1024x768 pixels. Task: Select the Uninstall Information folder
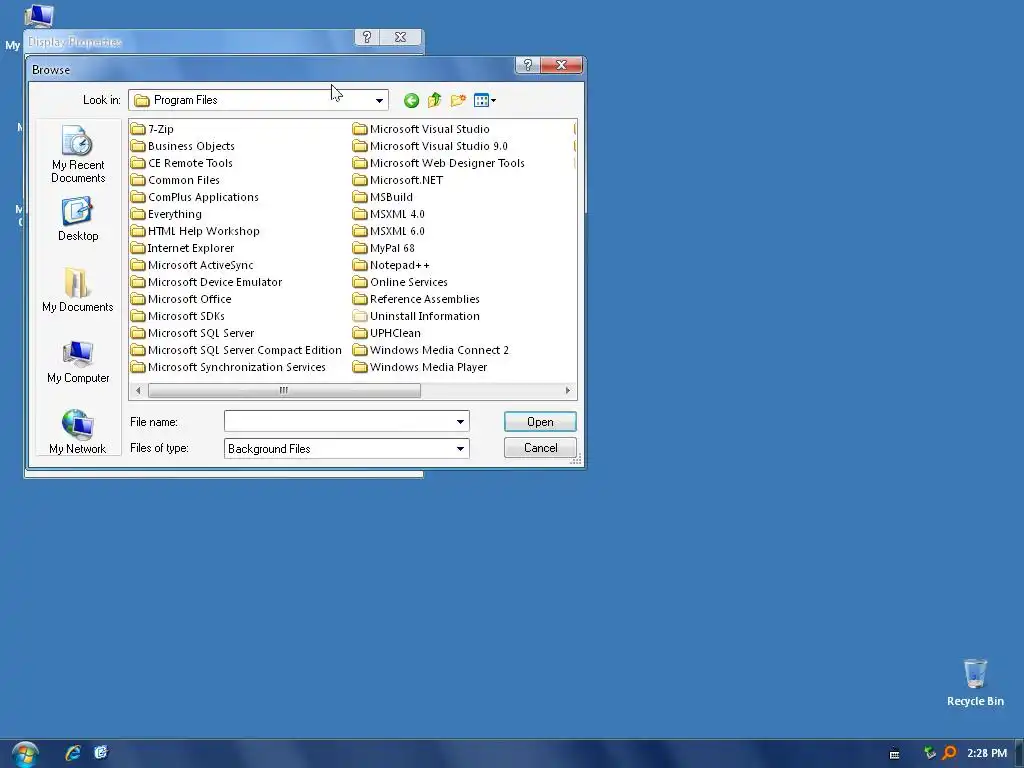coord(416,316)
